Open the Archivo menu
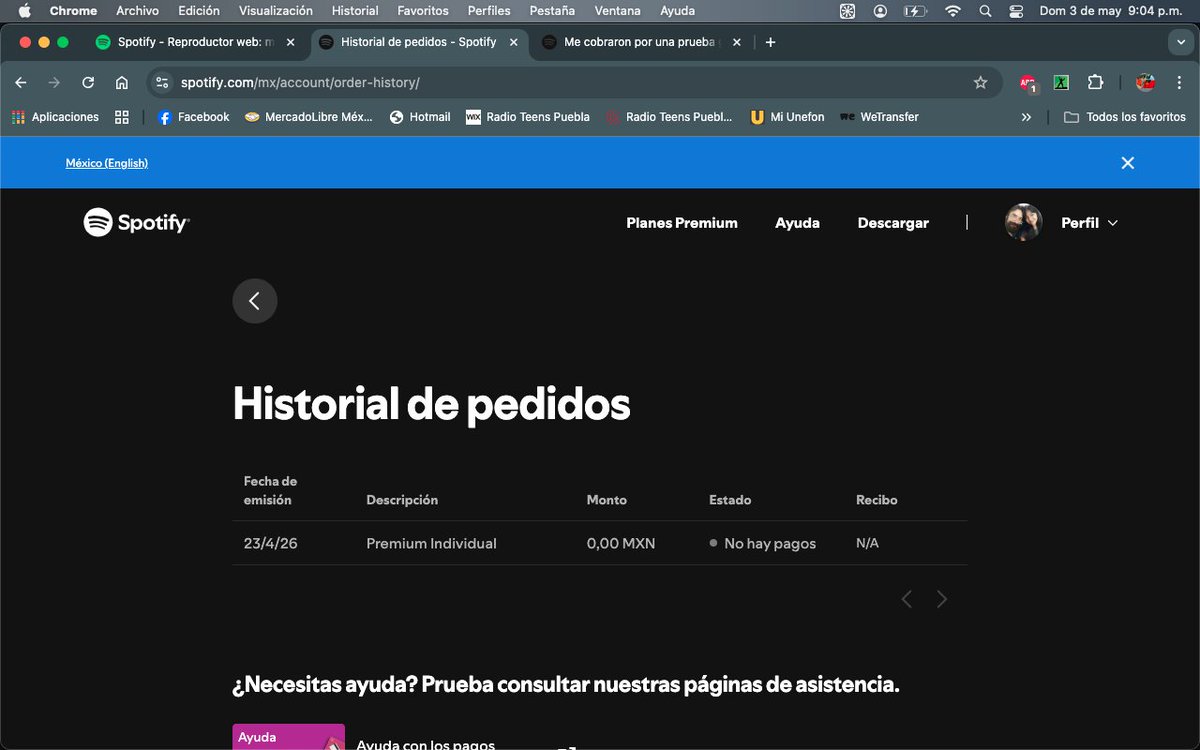 tap(137, 11)
